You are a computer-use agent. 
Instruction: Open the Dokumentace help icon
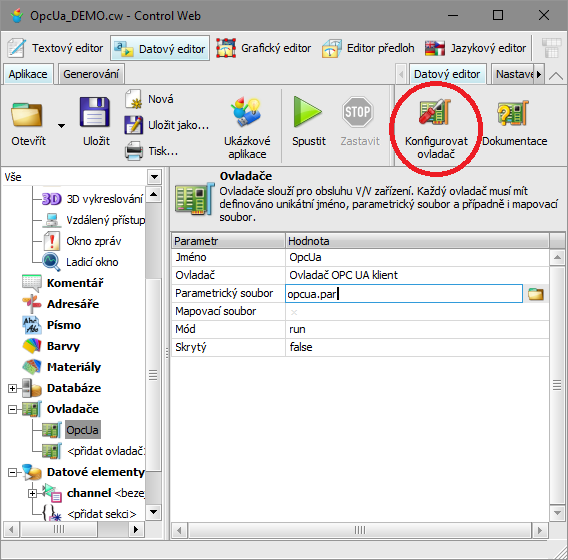(513, 113)
